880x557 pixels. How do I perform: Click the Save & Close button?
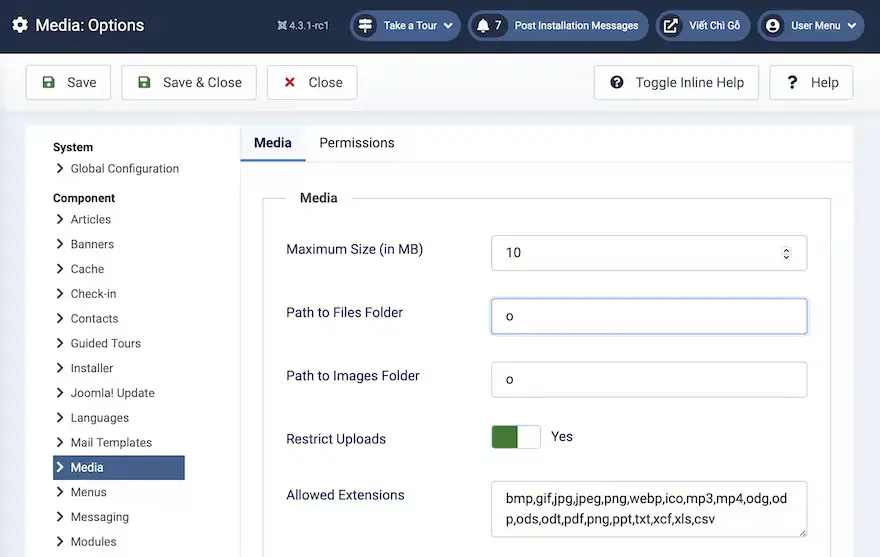tap(189, 83)
